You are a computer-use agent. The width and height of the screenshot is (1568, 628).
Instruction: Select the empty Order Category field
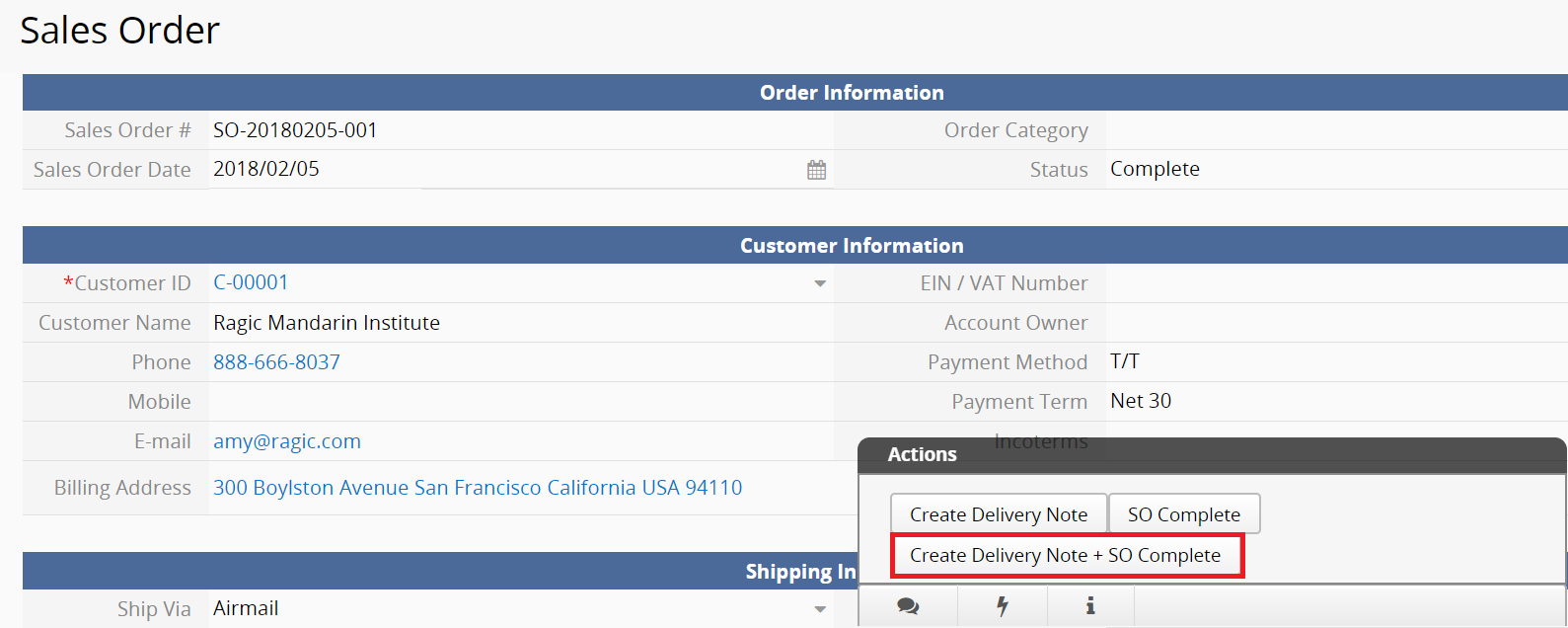click(x=1337, y=130)
